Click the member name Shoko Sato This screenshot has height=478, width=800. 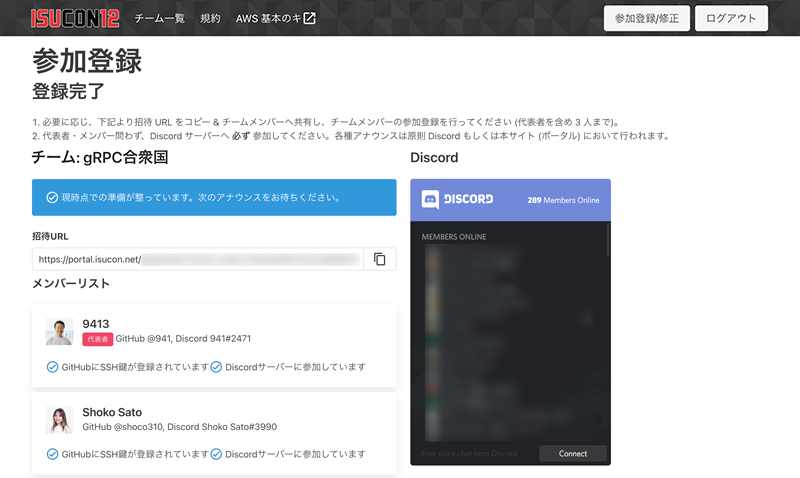pos(112,412)
